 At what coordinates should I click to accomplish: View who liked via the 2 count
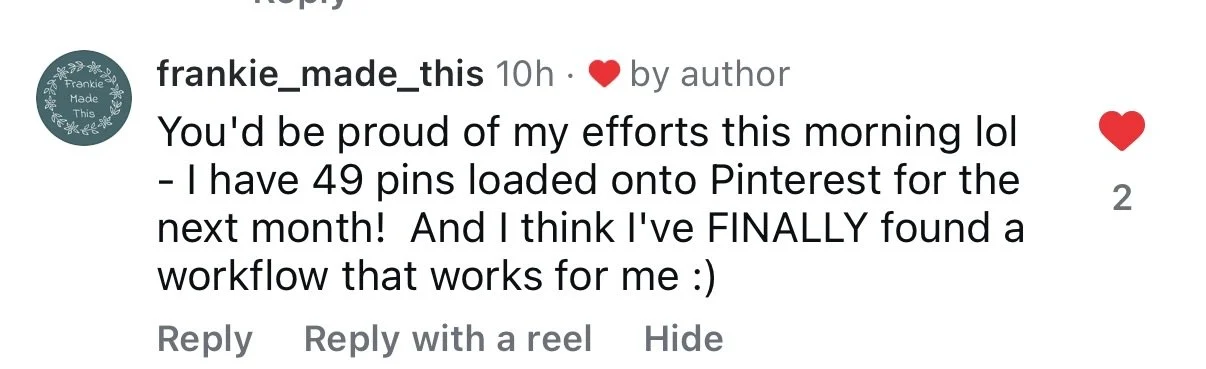pos(1122,199)
